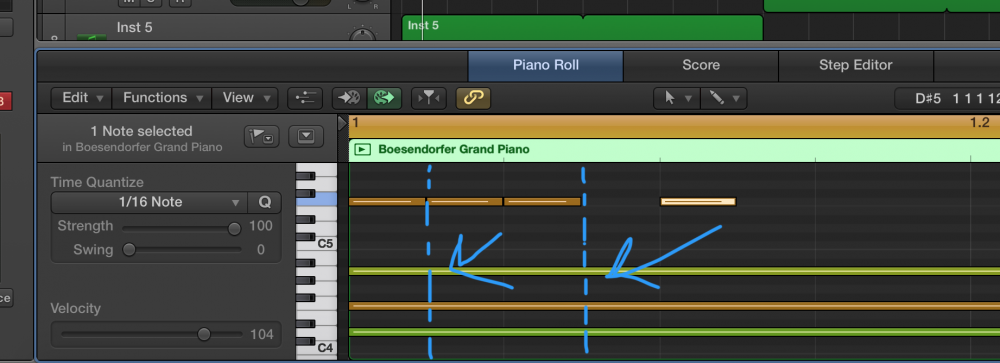Switch to the Step Editor tab

(855, 65)
